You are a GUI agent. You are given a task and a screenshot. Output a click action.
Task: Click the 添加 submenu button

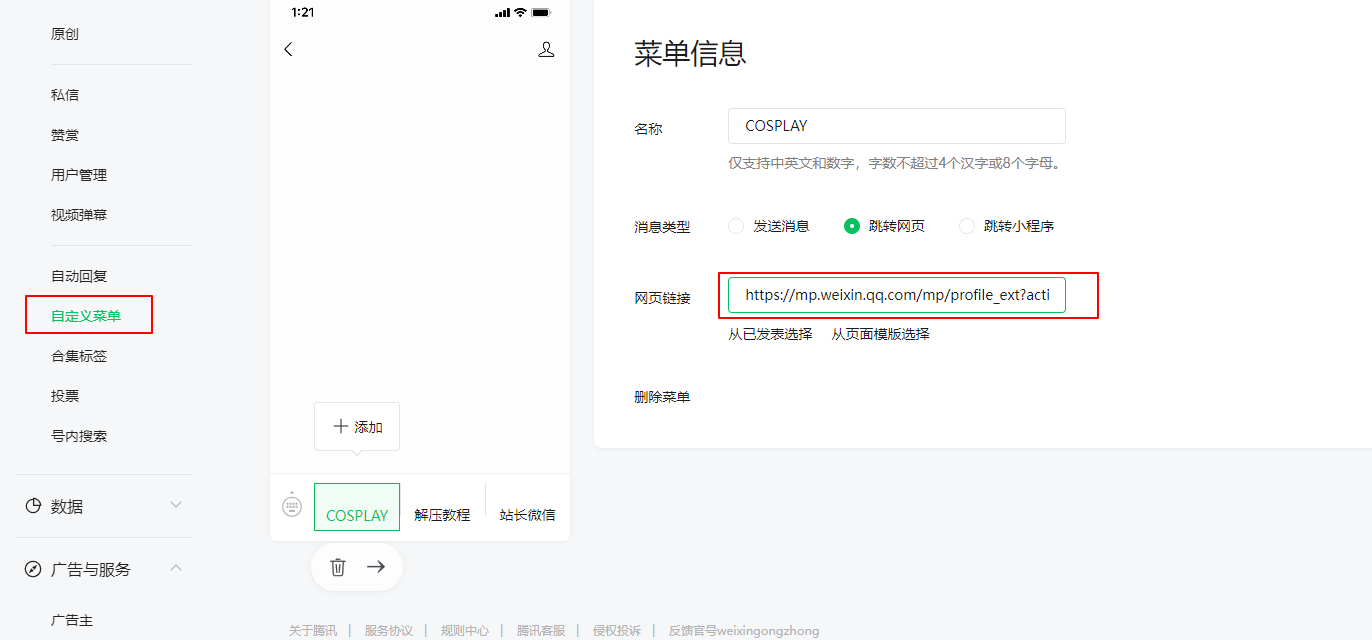click(357, 427)
